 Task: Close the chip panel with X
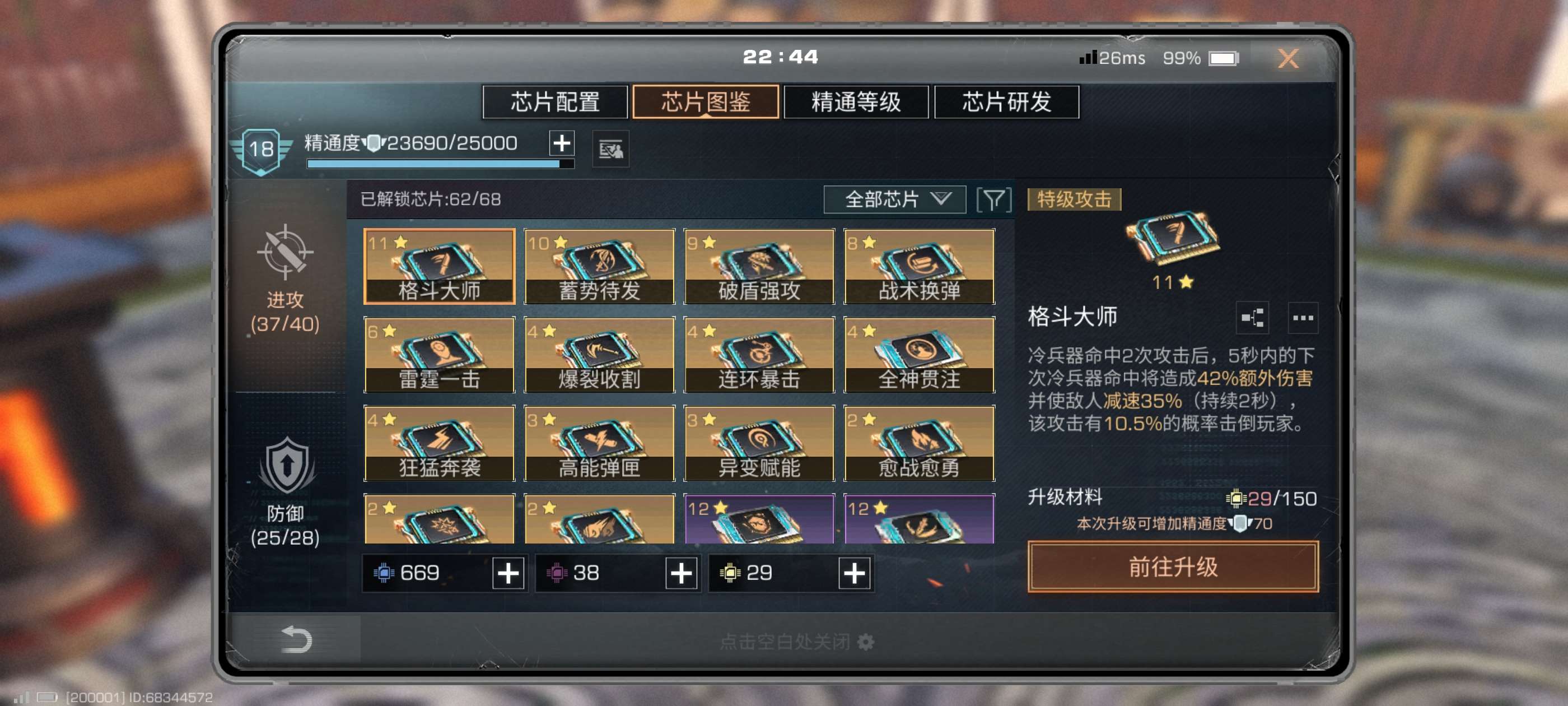(1287, 58)
